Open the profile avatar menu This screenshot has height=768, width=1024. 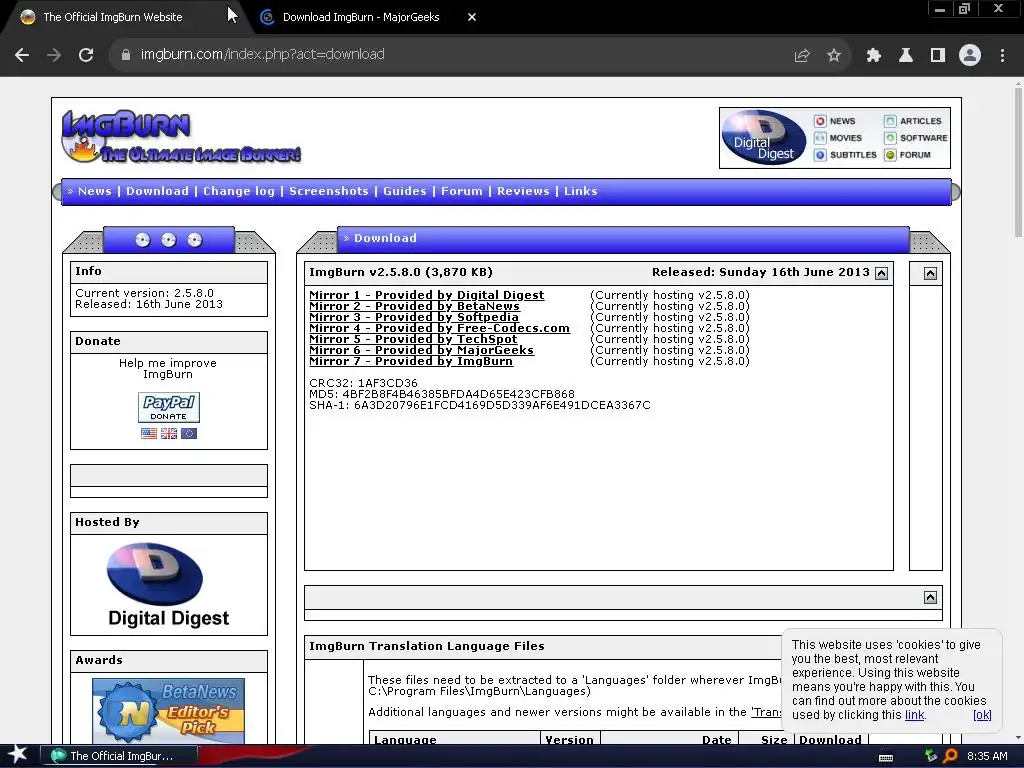970,56
